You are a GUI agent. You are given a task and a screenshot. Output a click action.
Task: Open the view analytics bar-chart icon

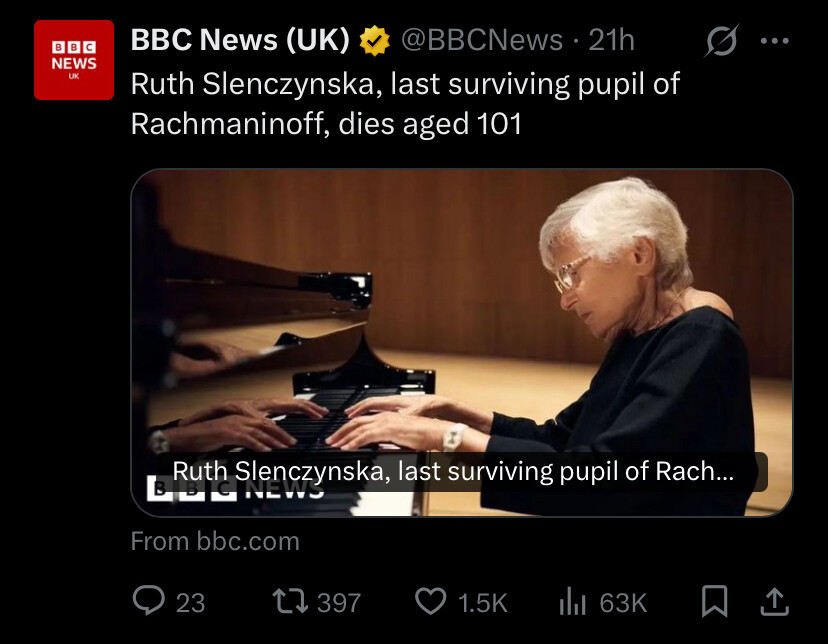pos(570,600)
